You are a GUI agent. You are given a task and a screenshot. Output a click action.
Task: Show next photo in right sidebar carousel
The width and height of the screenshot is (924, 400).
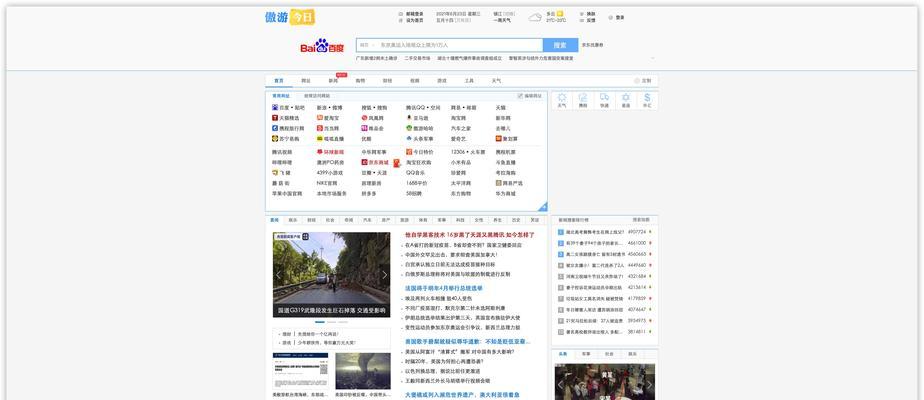649,385
